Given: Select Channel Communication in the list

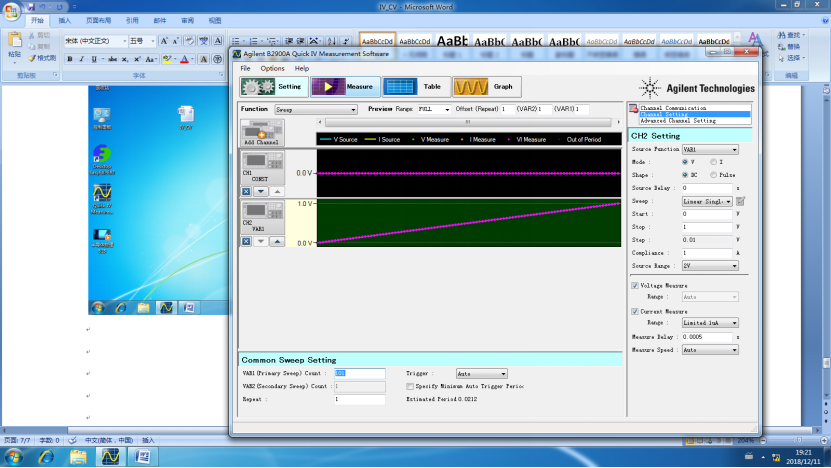Looking at the screenshot, I should [695, 108].
